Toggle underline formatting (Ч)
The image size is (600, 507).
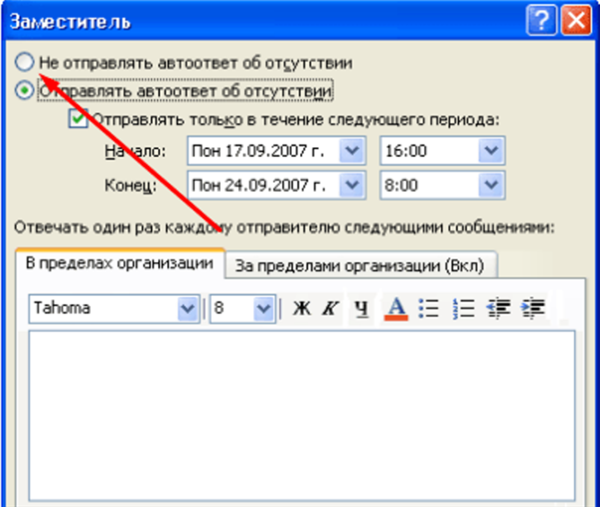(361, 308)
